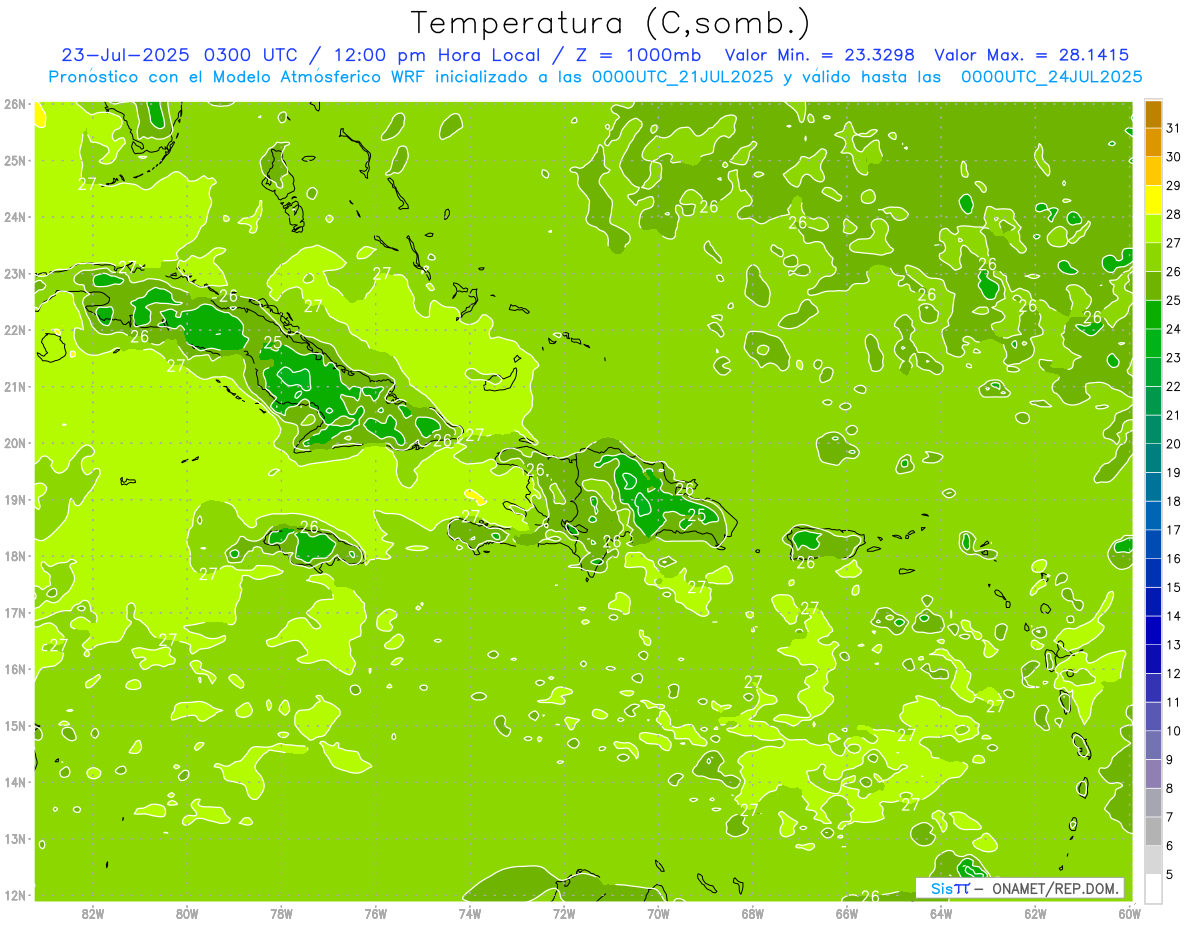Click the 12N latitude axis label
The width and height of the screenshot is (1200, 927).
[15, 895]
